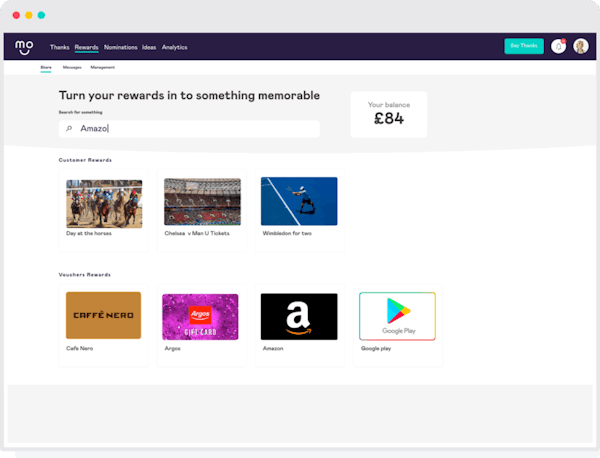Viewport: 600px width, 458px height.
Task: Select the Amazon voucher logo
Action: click(x=299, y=316)
